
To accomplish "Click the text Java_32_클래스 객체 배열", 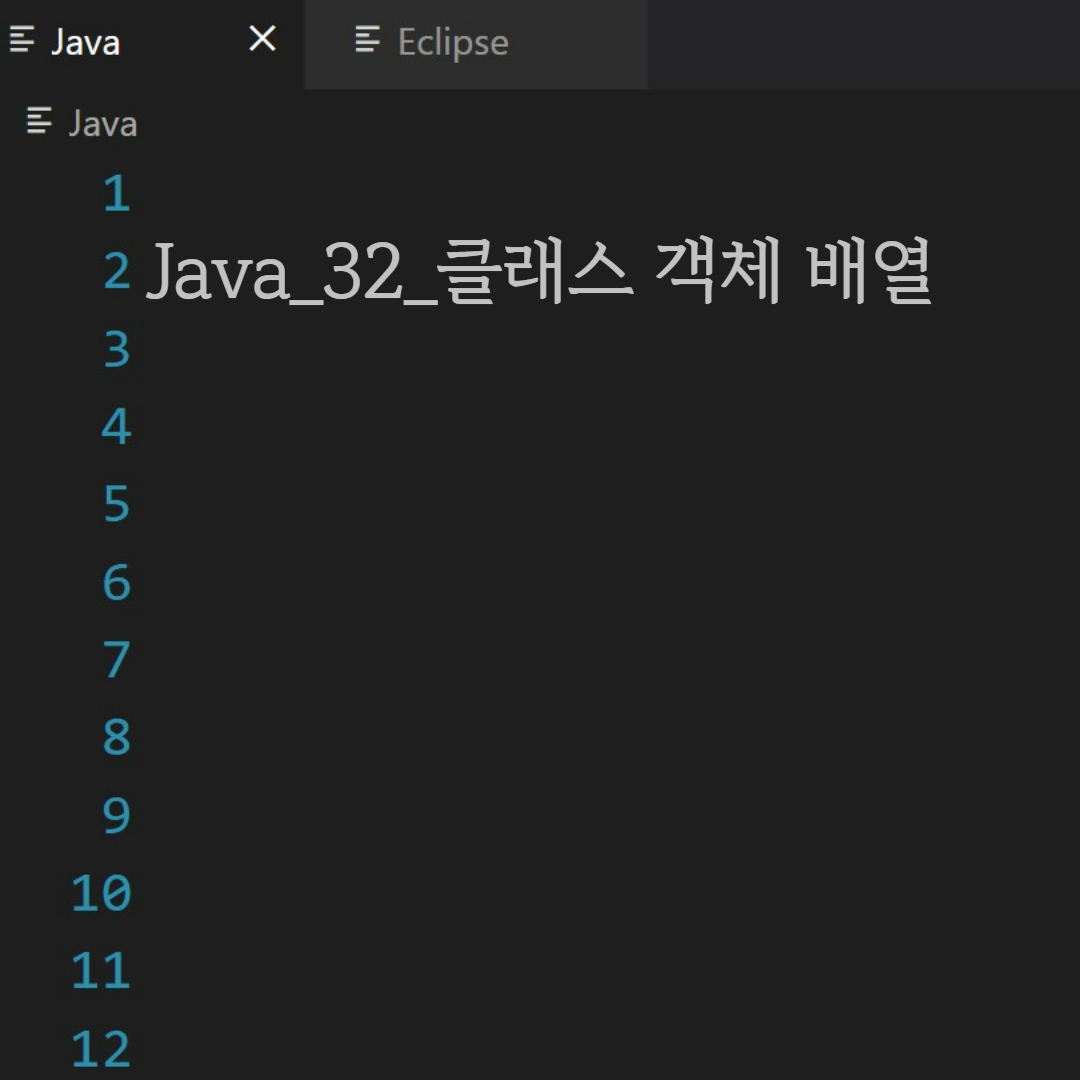I will coord(539,271).
